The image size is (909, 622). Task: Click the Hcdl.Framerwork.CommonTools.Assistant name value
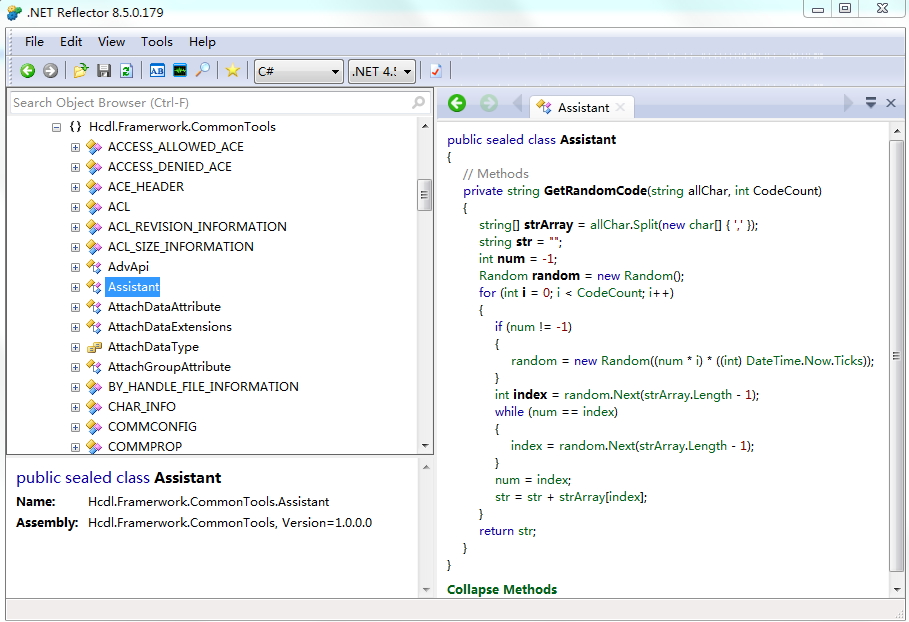[208, 501]
